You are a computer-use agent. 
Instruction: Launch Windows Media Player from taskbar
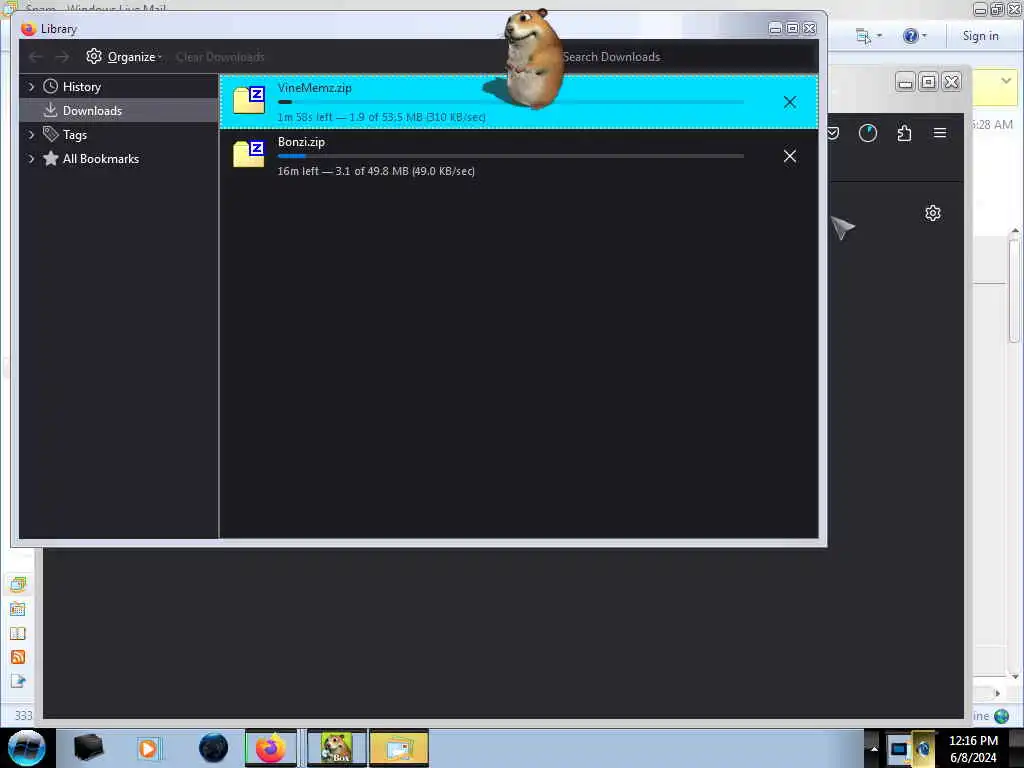click(x=148, y=748)
